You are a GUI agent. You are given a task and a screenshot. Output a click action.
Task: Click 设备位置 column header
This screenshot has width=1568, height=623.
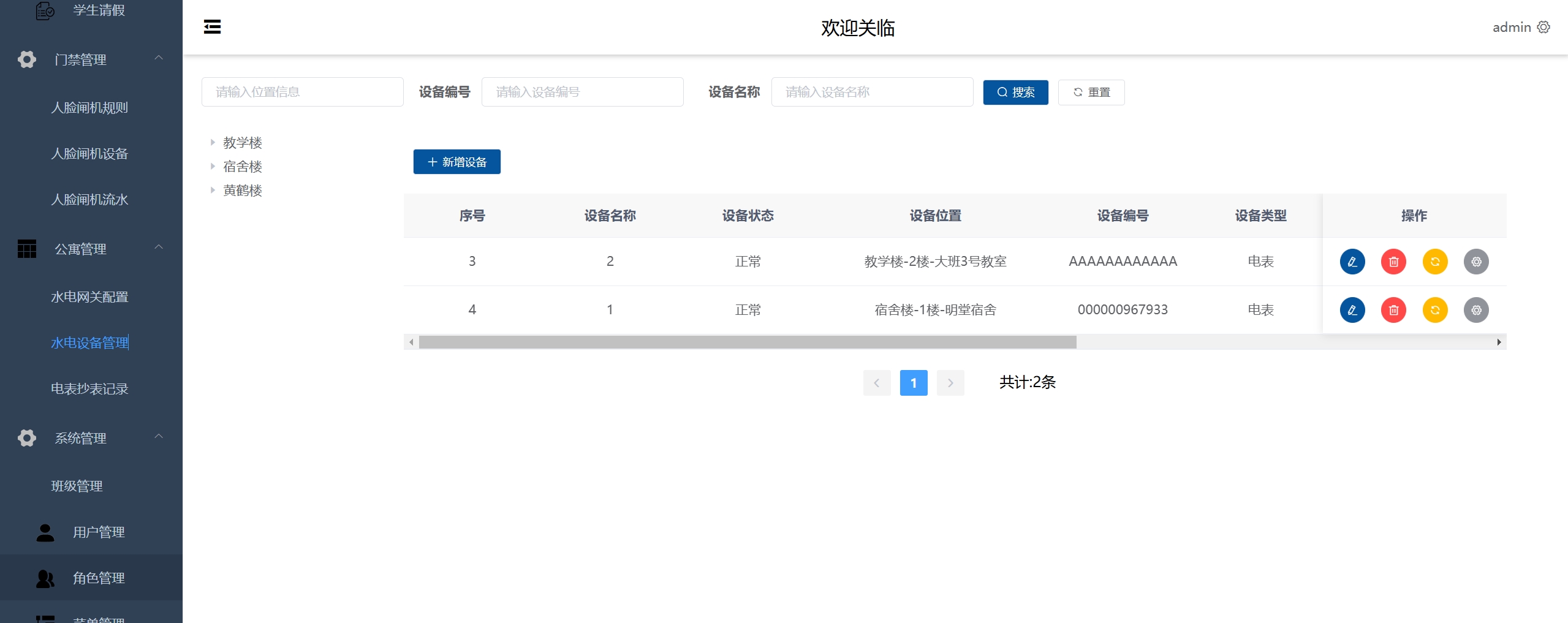point(935,216)
